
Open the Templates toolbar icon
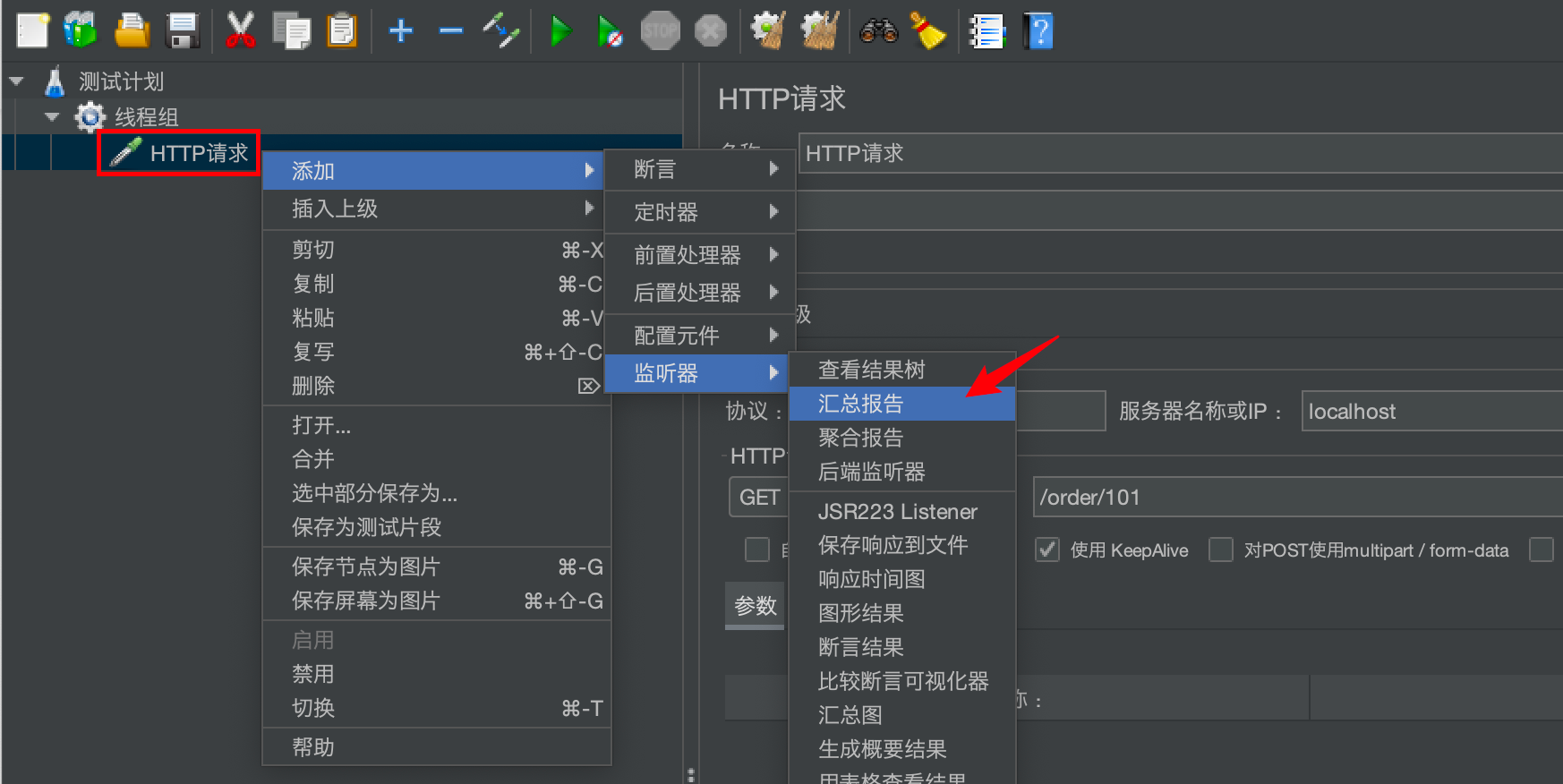click(x=81, y=30)
